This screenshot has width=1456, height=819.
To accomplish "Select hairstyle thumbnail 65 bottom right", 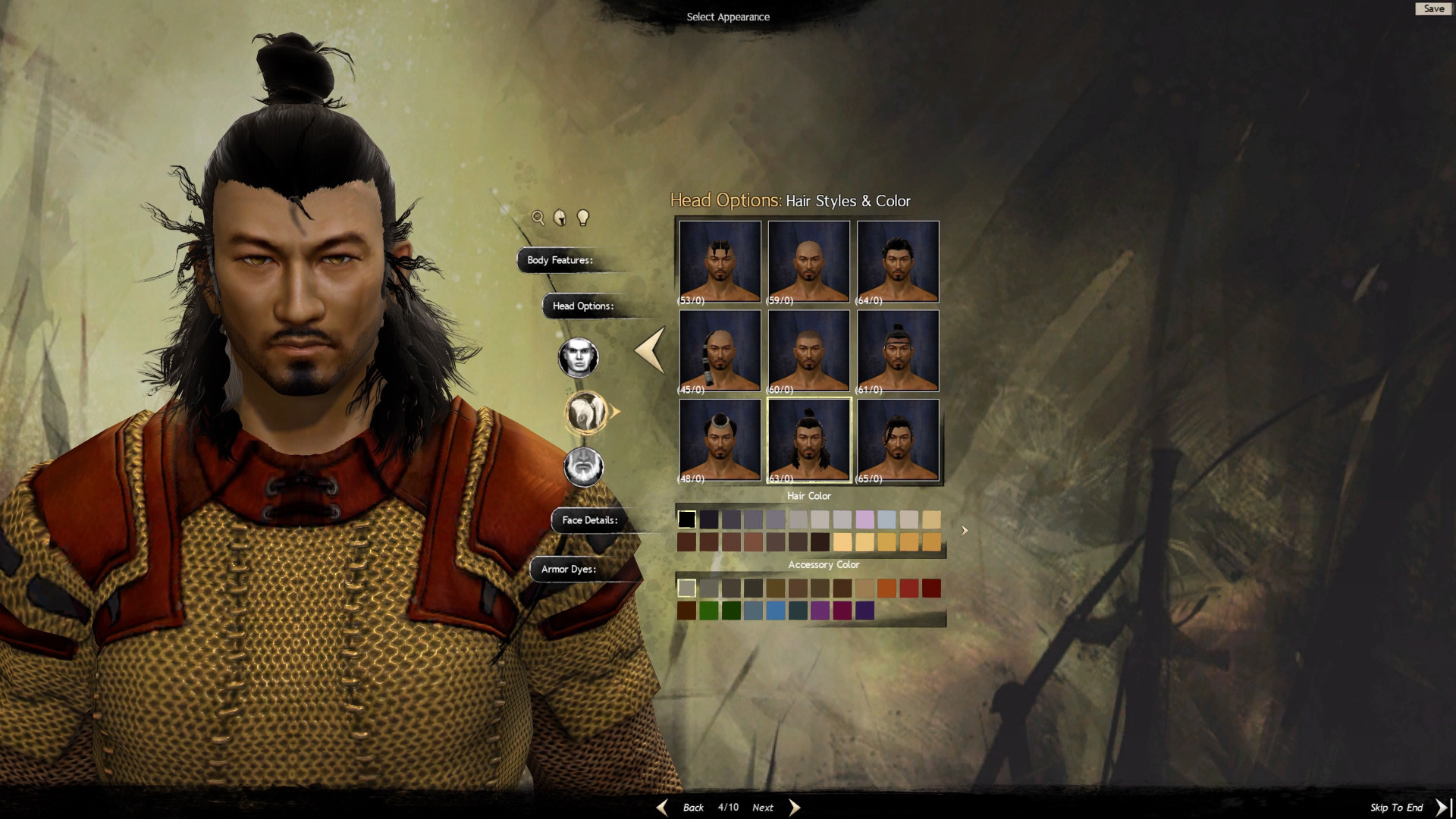I will pos(897,441).
